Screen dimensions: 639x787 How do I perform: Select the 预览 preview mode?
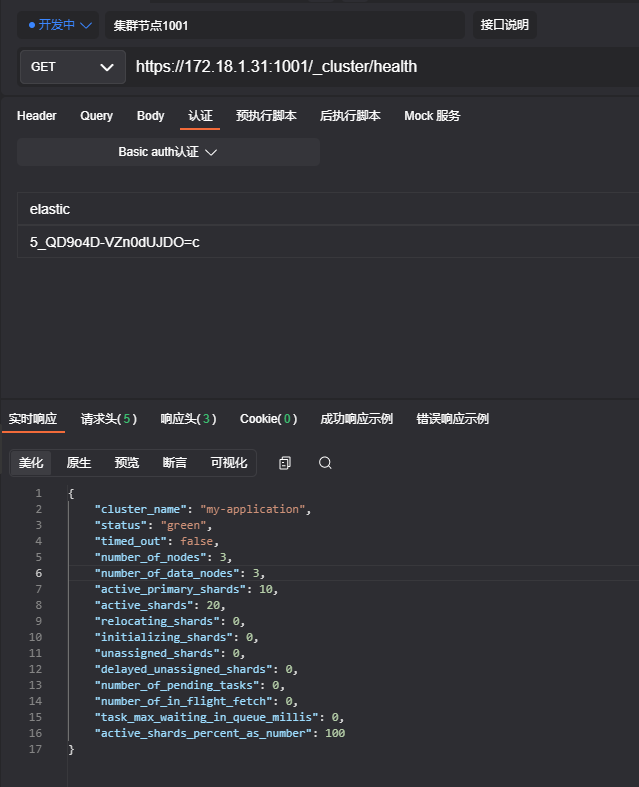[126, 463]
